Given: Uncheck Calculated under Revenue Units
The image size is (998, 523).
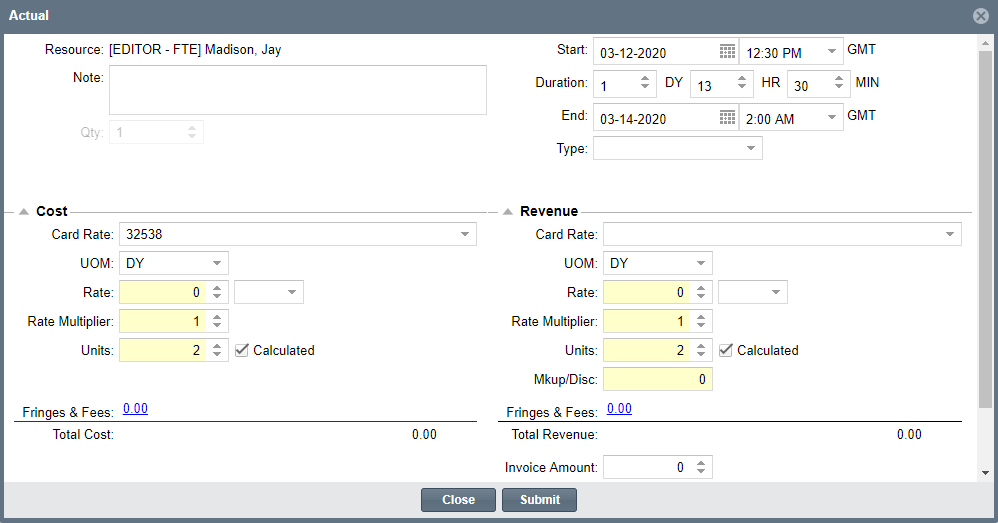Looking at the screenshot, I should pos(725,350).
